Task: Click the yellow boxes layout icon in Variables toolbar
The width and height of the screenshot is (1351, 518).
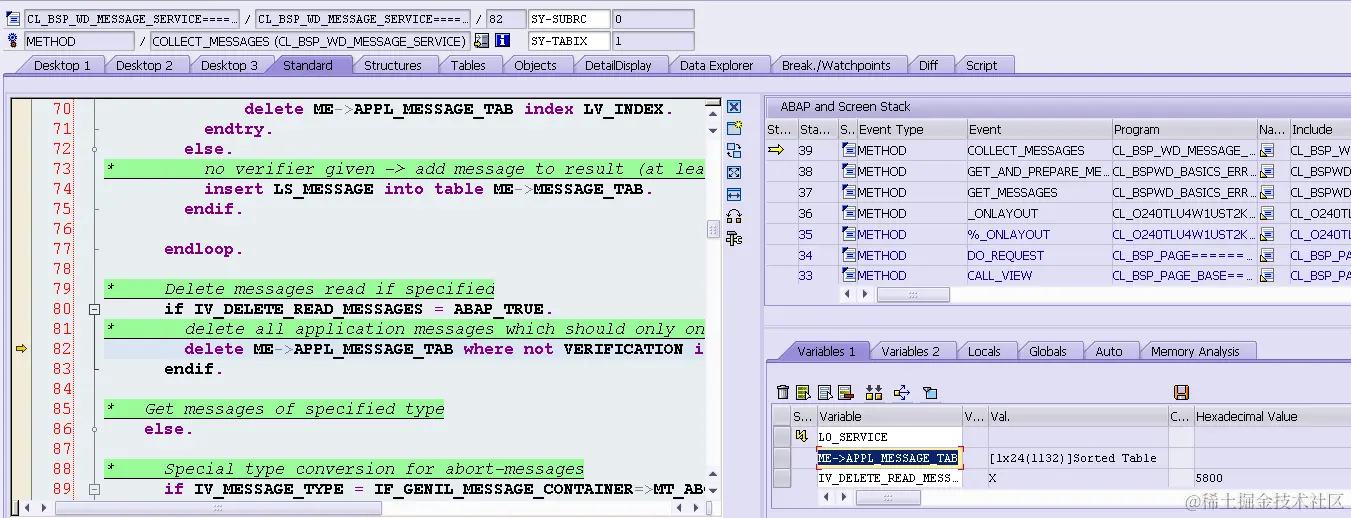Action: pyautogui.click(x=874, y=392)
